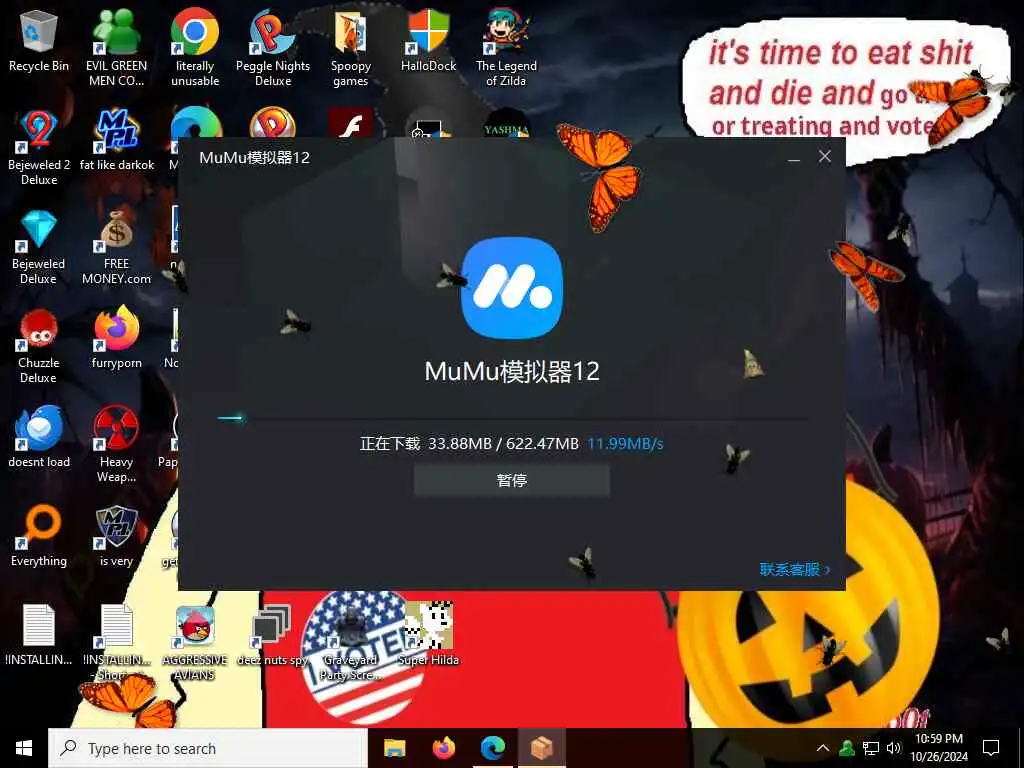Image resolution: width=1024 pixels, height=768 pixels.
Task: Click the taskbar search box
Action: point(208,748)
